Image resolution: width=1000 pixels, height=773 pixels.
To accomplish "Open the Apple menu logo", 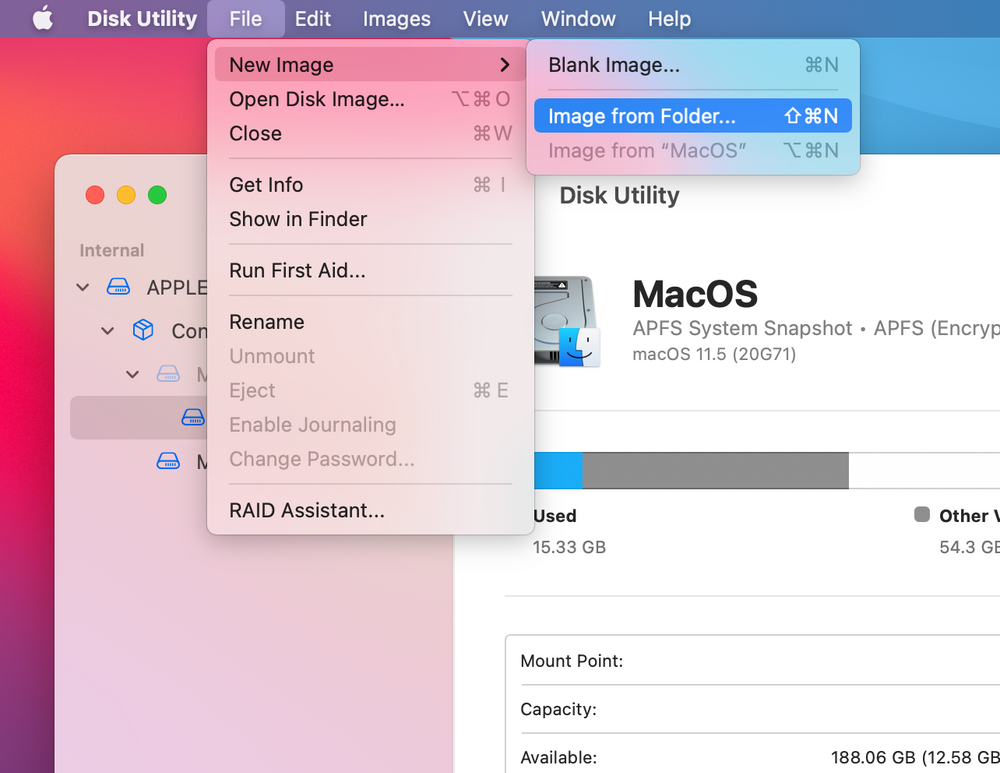I will [x=42, y=19].
